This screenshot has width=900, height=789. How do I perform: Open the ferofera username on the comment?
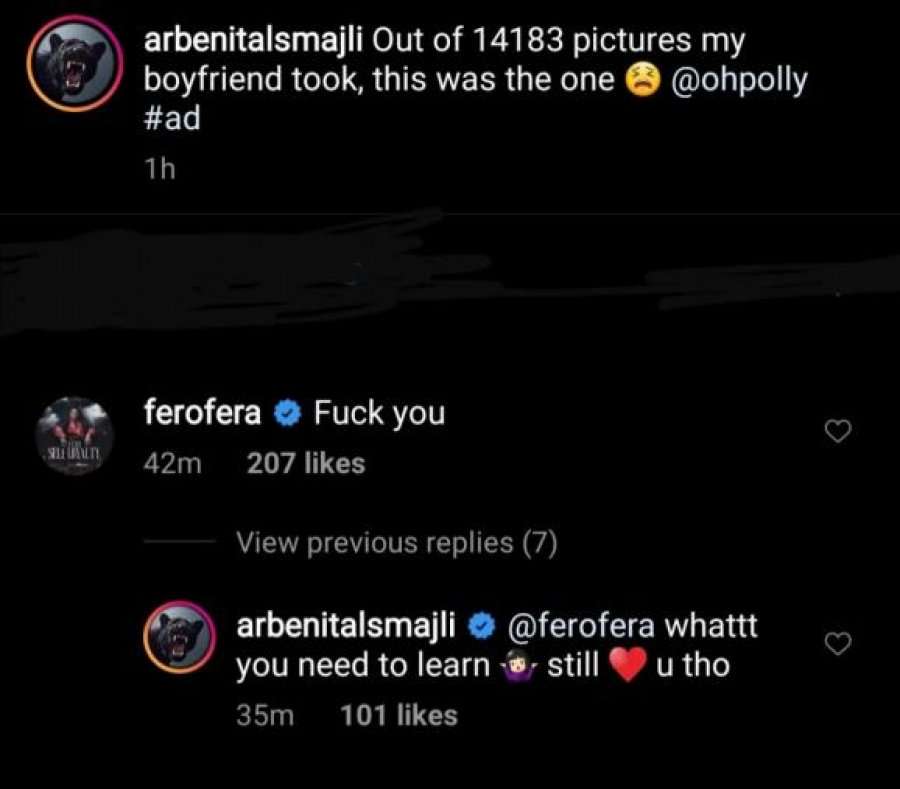203,412
